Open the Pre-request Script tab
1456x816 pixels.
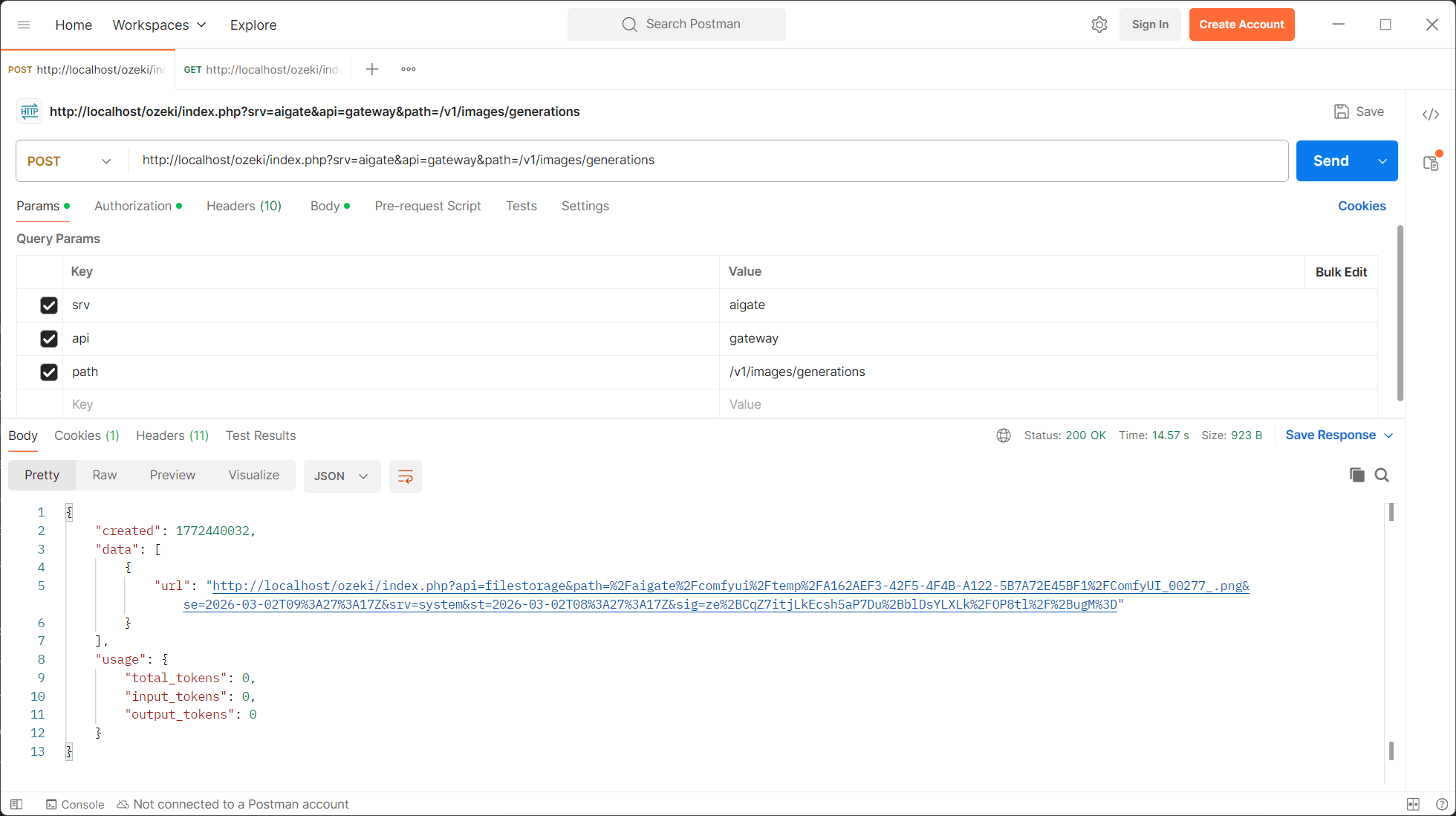click(x=428, y=207)
